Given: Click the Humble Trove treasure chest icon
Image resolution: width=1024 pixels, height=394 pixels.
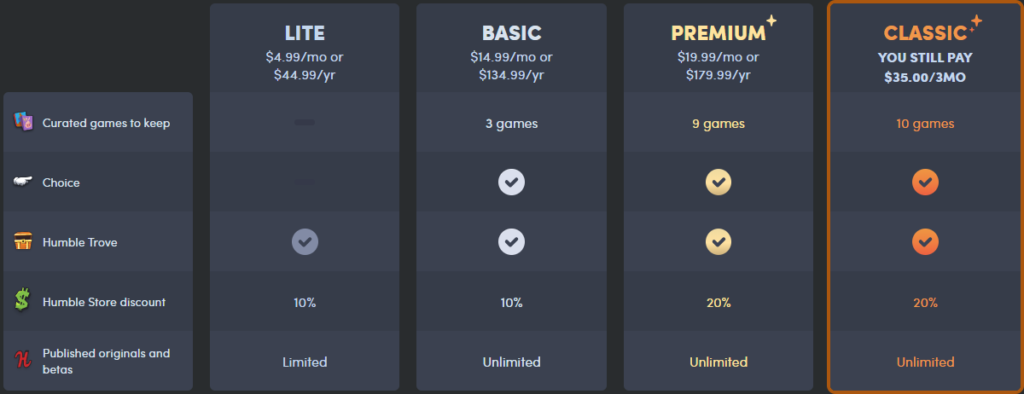Looking at the screenshot, I should click(23, 242).
